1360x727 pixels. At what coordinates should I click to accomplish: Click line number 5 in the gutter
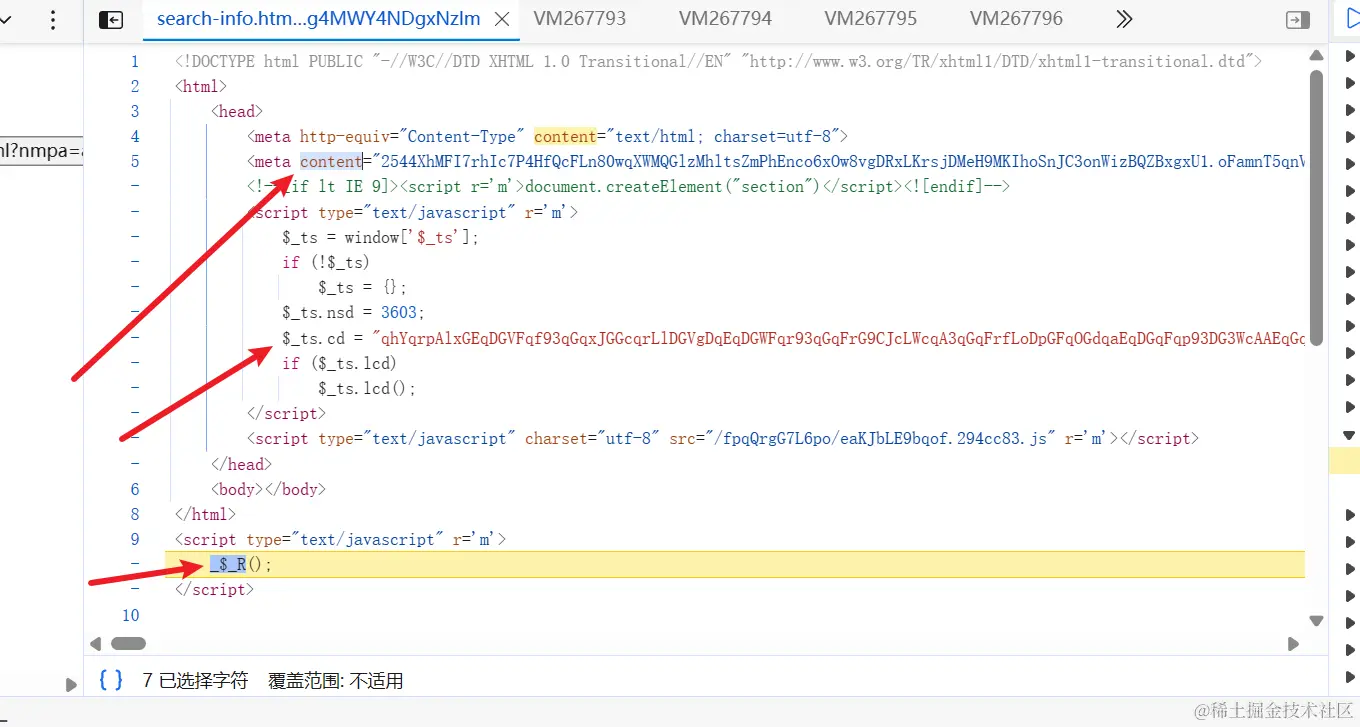point(135,162)
